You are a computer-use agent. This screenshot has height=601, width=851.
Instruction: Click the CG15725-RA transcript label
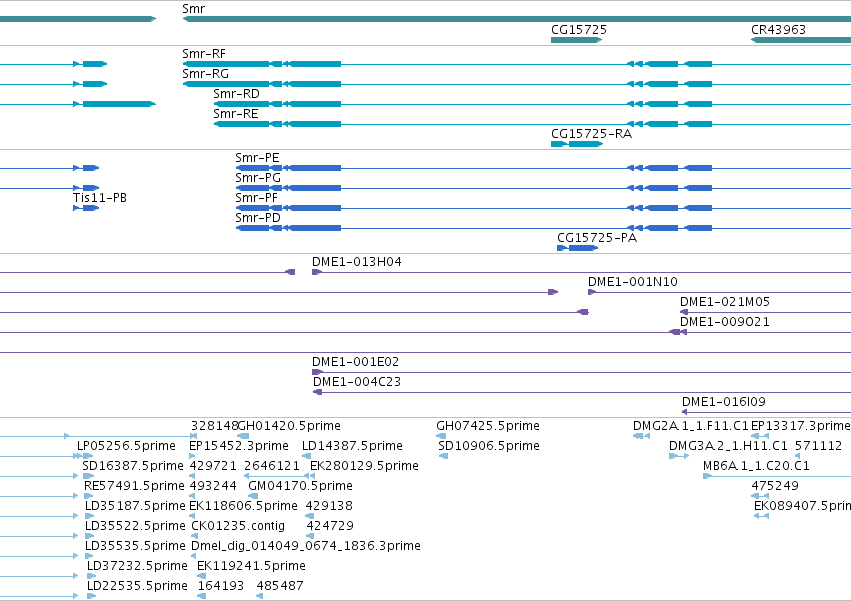point(592,134)
